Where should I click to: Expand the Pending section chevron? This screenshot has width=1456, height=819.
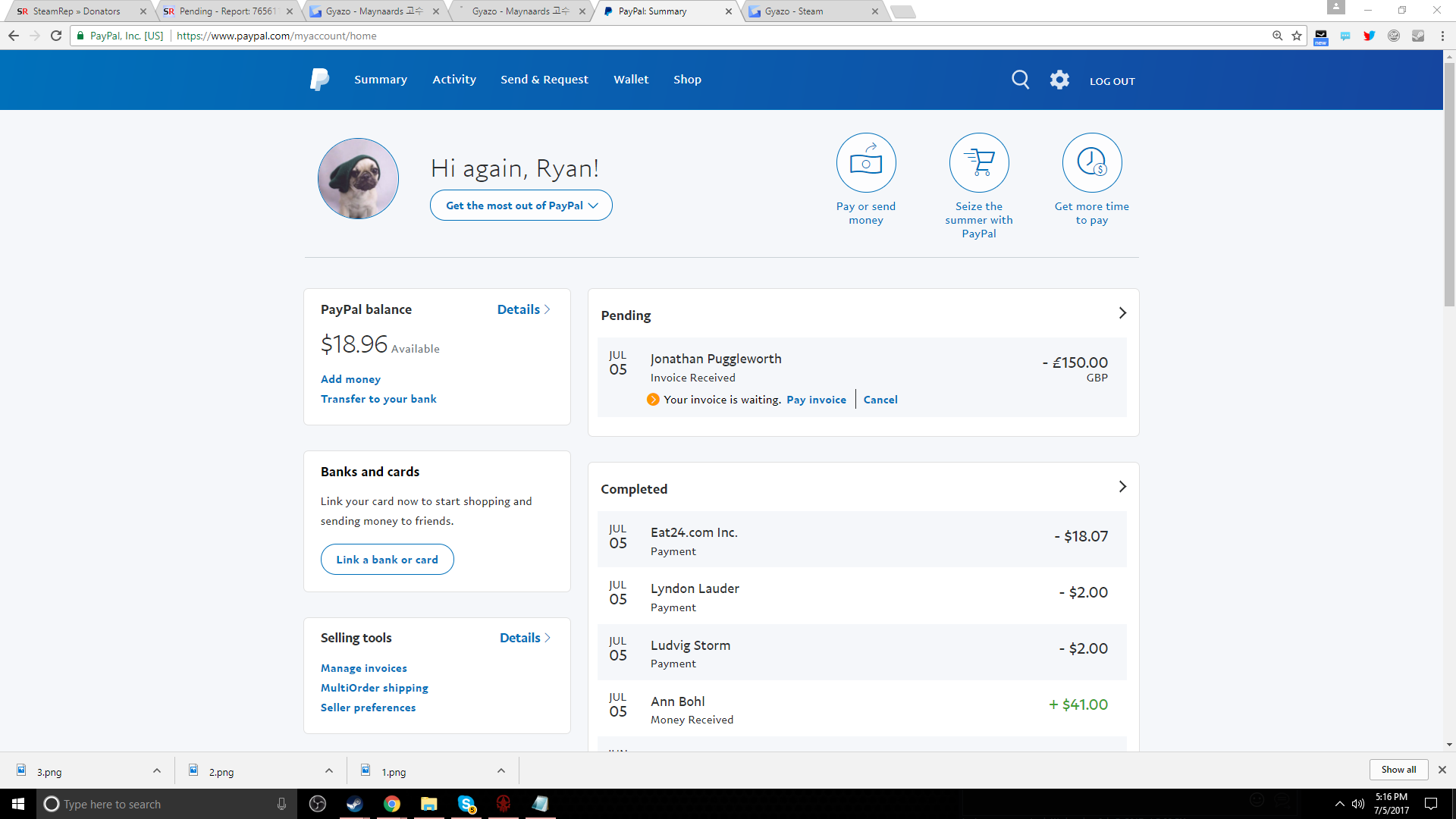[x=1122, y=313]
